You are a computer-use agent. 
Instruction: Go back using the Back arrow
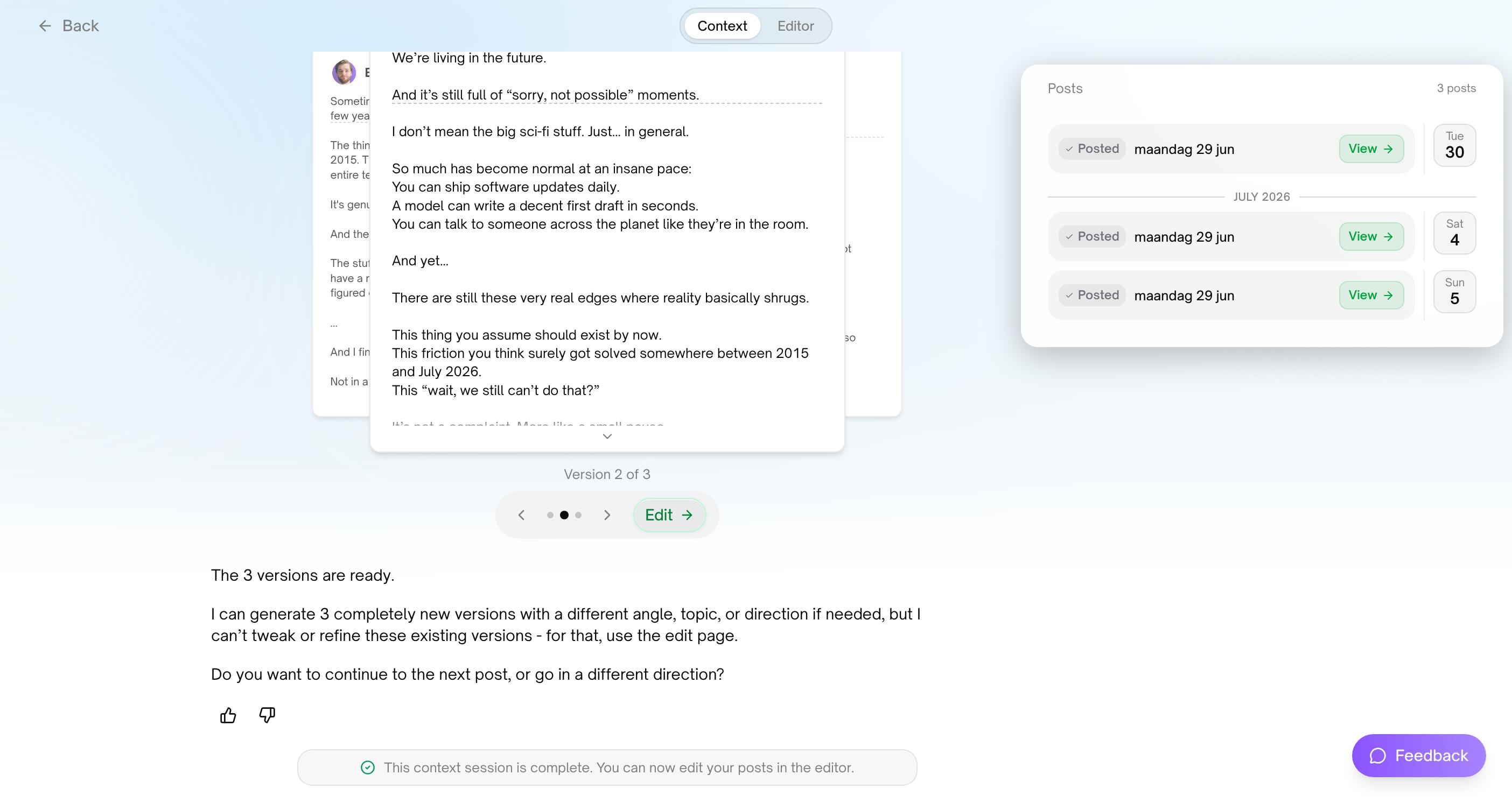69,26
